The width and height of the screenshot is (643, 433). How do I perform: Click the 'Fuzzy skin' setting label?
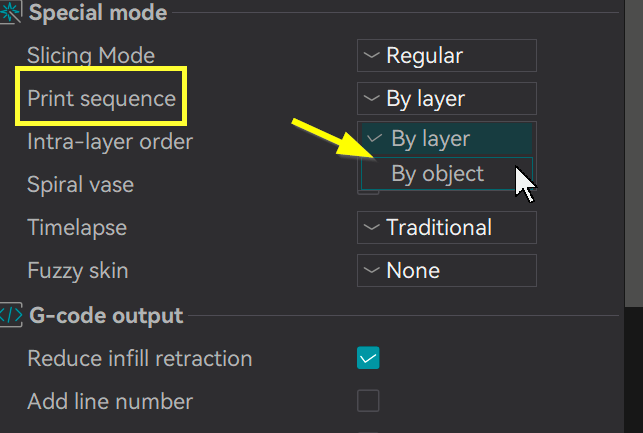click(78, 270)
